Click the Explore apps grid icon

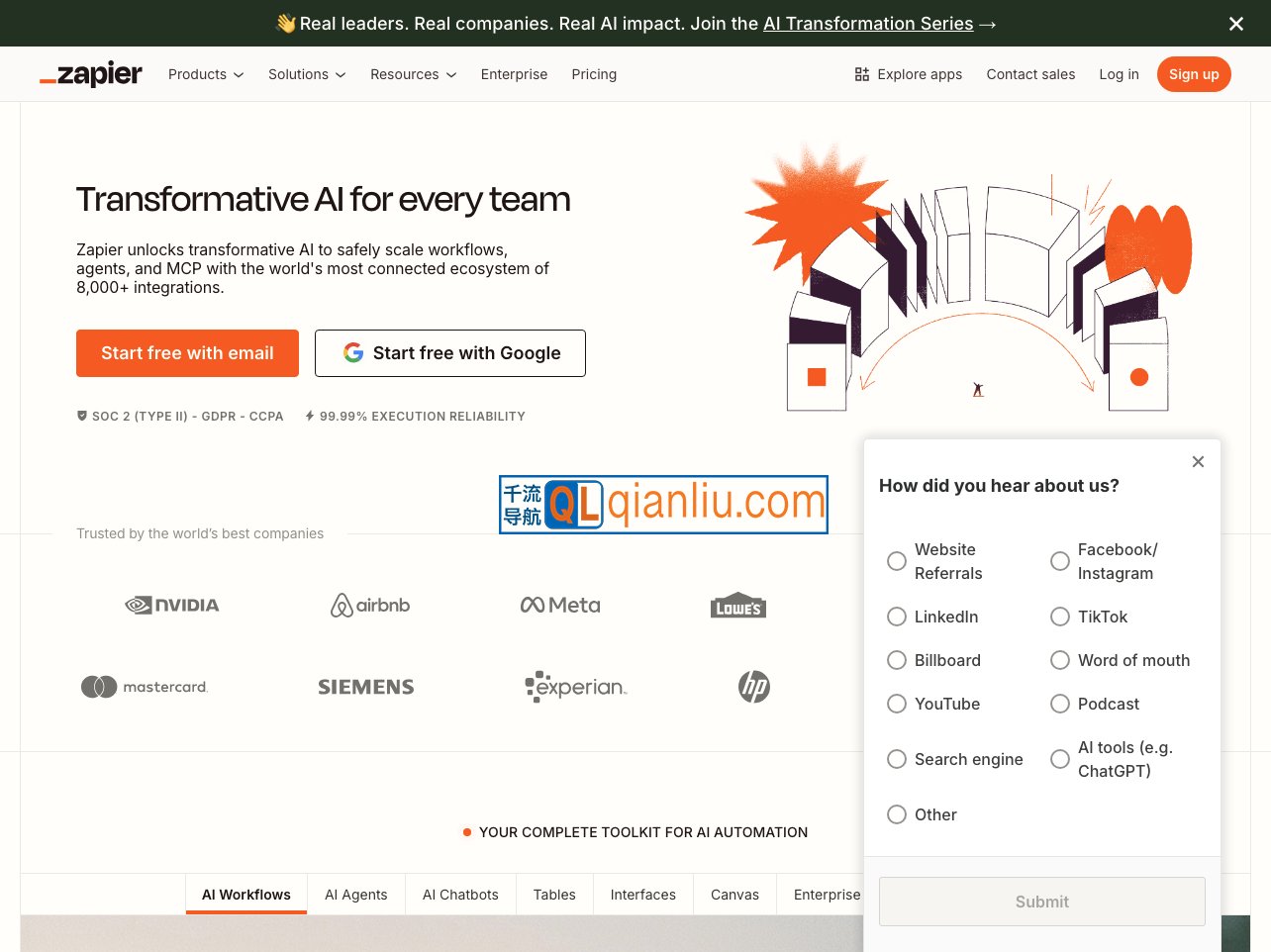(861, 74)
